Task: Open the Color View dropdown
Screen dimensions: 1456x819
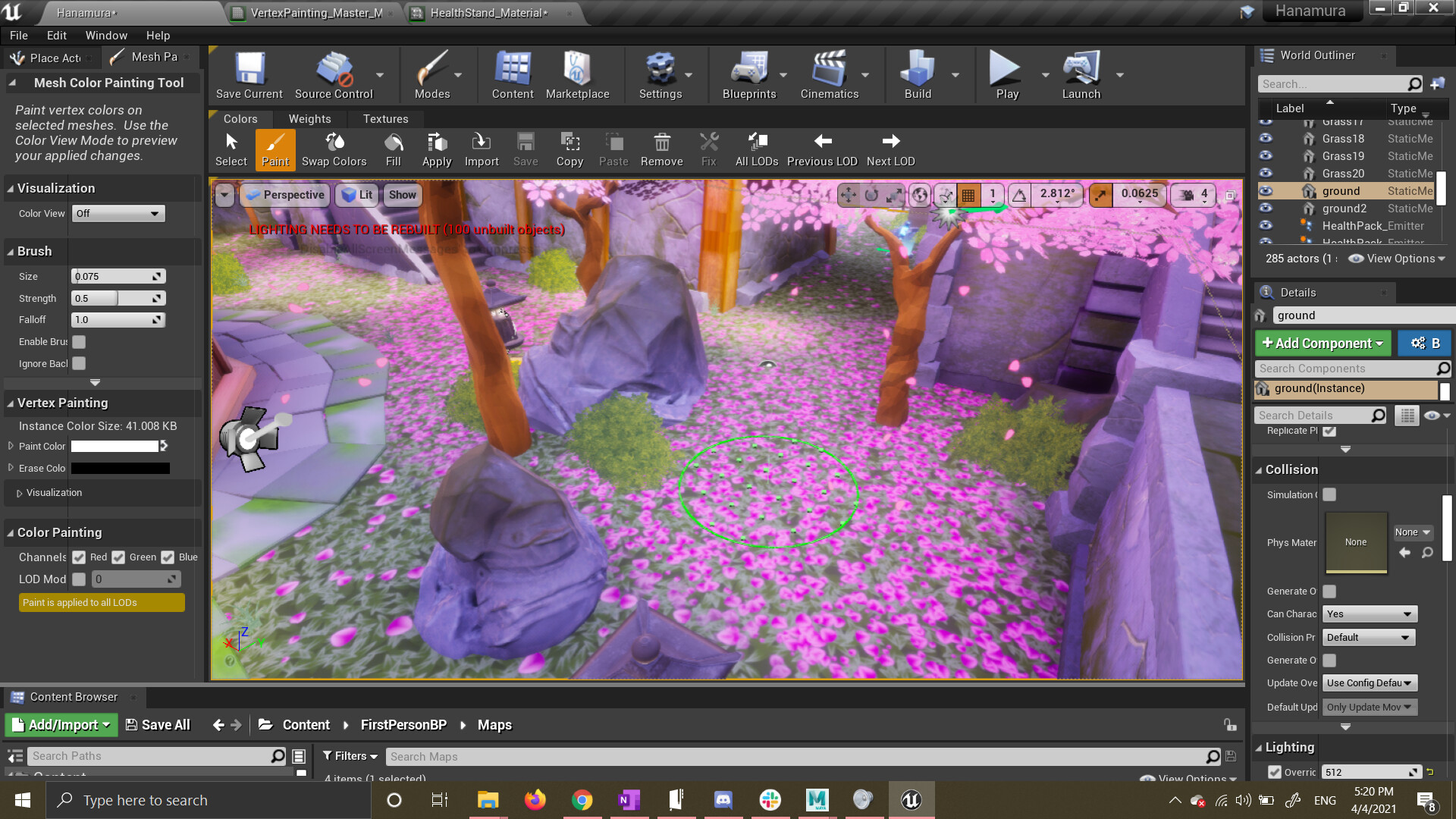Action: tap(118, 213)
